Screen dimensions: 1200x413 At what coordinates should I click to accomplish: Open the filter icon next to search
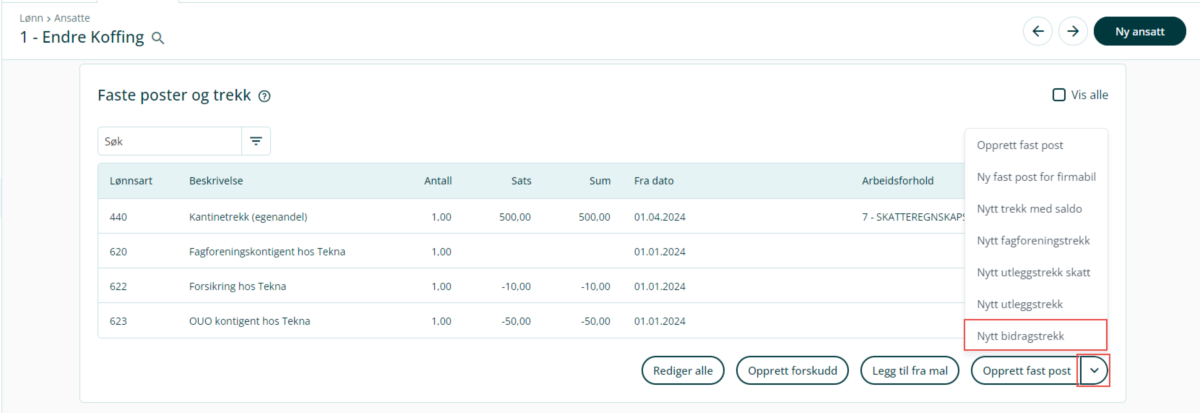pos(256,142)
